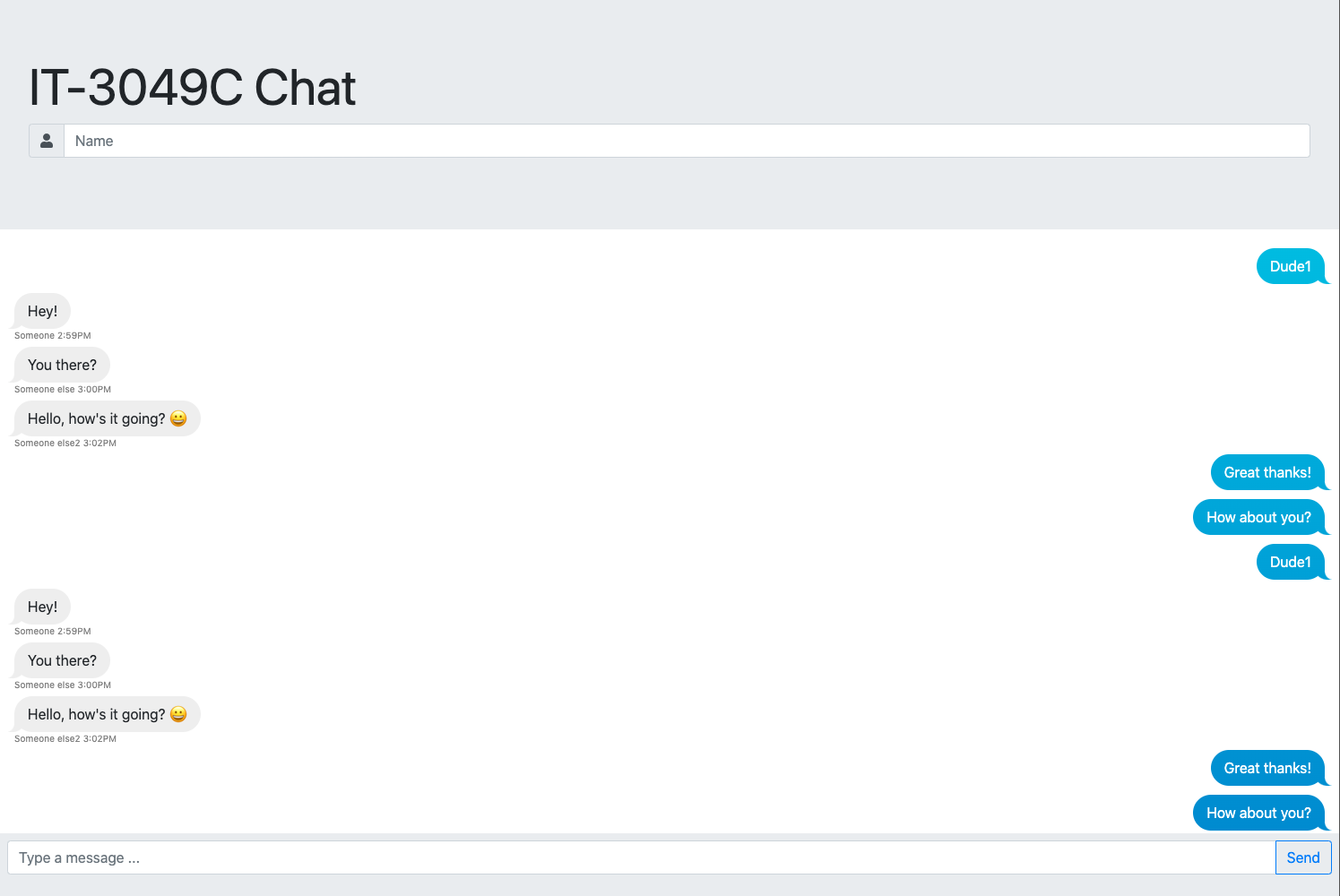Click the user icon beside Name field

47,141
